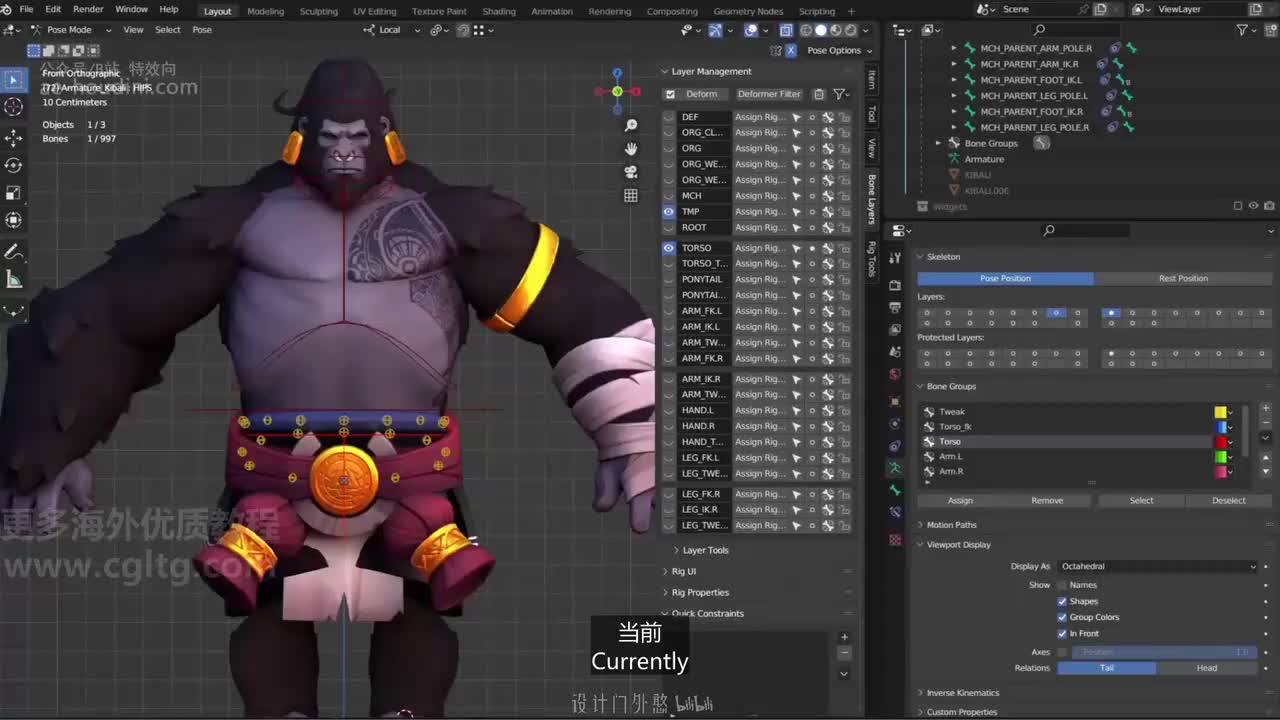Activate the Move tool
Viewport: 1280px width, 720px height.
[x=14, y=136]
